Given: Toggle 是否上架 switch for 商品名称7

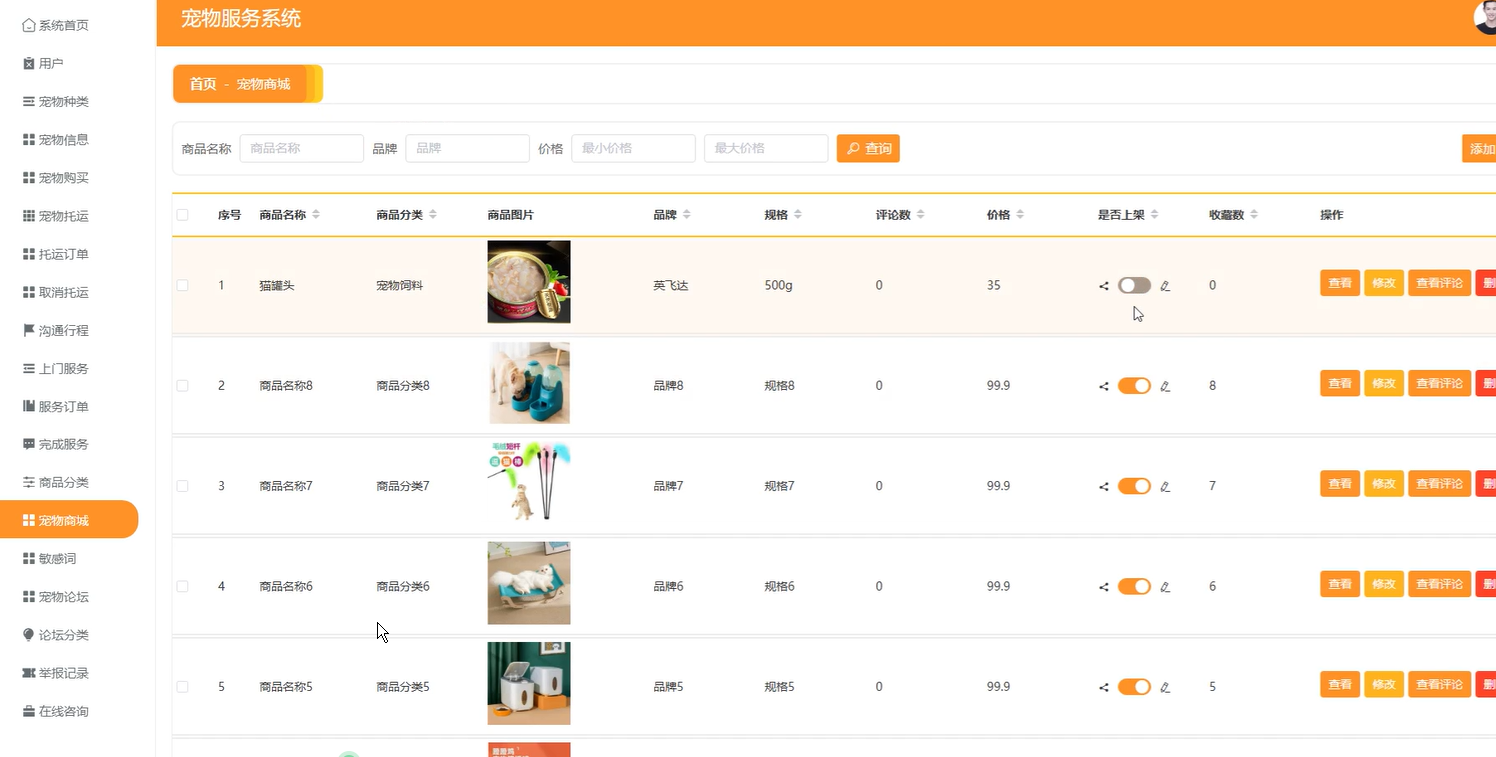Looking at the screenshot, I should [x=1134, y=486].
